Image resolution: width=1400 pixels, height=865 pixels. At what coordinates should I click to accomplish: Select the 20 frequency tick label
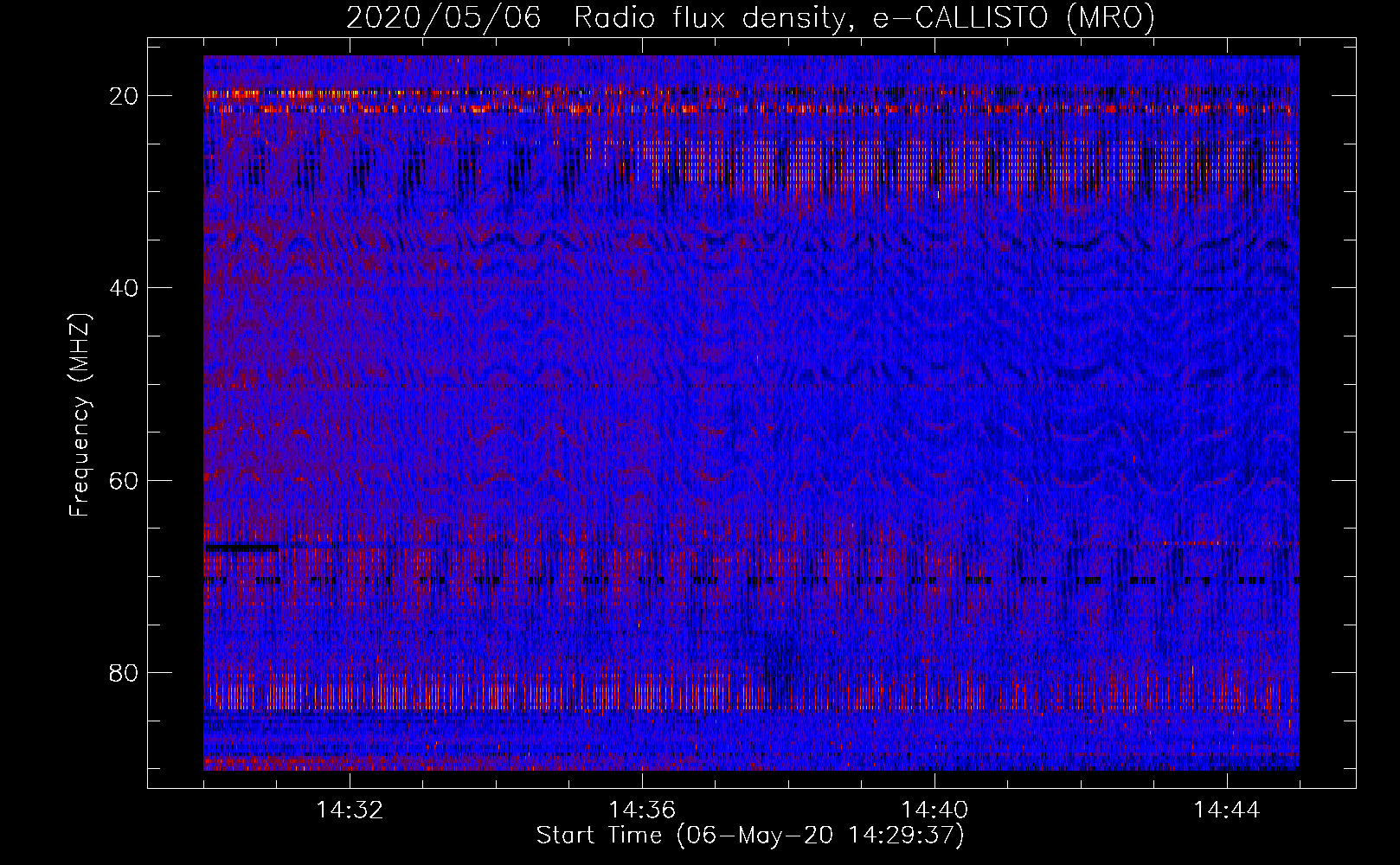pos(124,95)
